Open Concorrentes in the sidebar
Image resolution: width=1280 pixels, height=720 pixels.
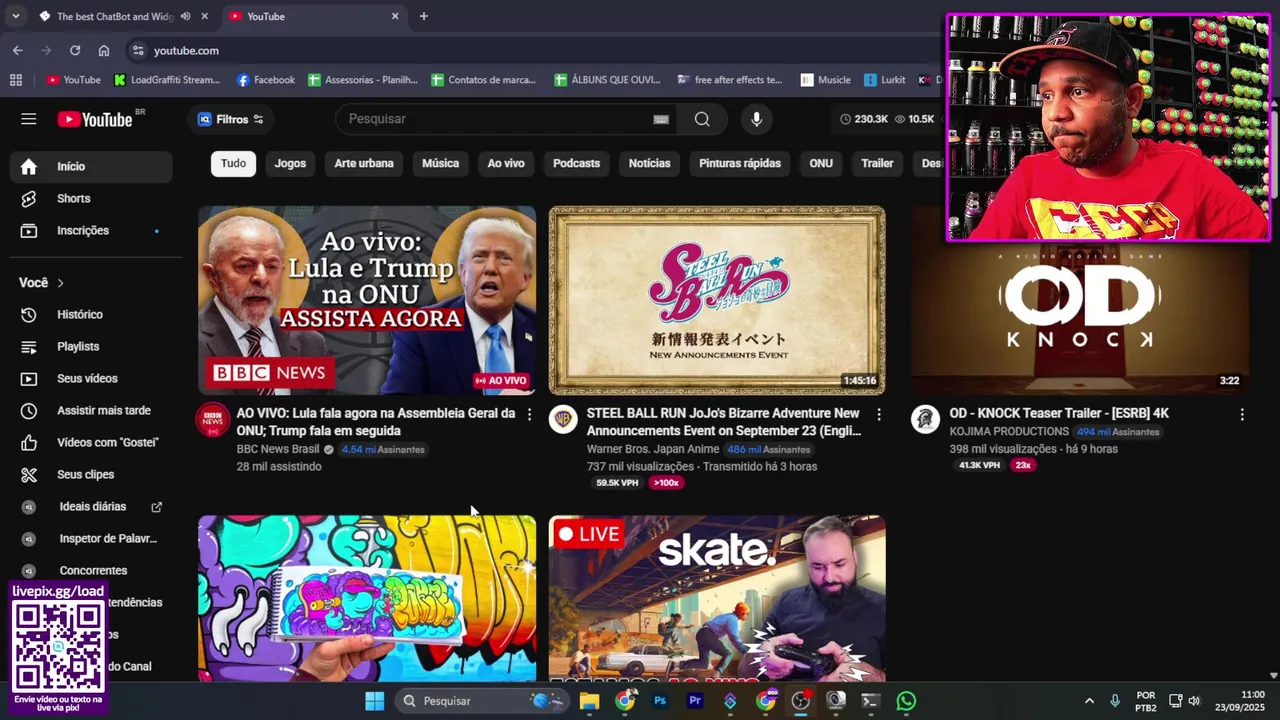(91, 571)
